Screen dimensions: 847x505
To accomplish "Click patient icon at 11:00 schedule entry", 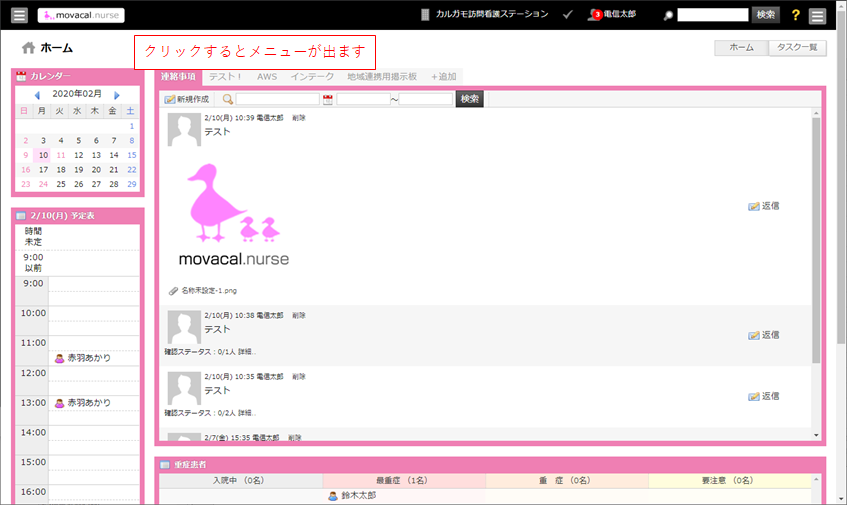I will coord(59,358).
